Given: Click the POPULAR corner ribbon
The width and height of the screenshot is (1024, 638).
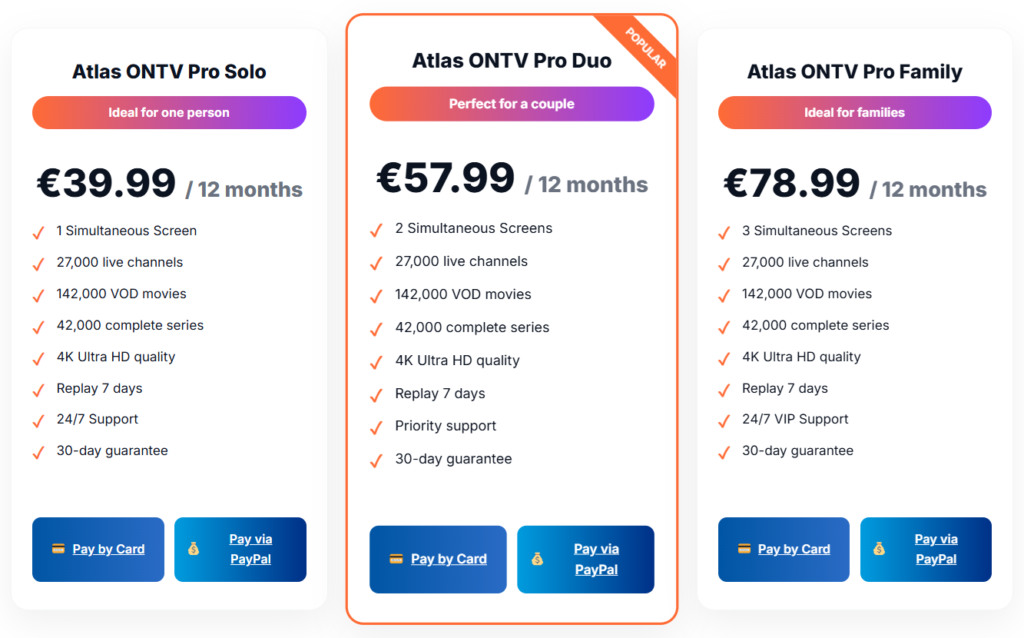Looking at the screenshot, I should click(x=647, y=47).
